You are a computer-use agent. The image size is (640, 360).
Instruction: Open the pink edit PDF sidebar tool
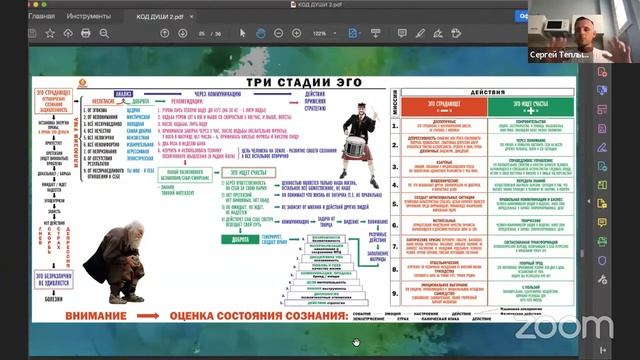pos(602,109)
